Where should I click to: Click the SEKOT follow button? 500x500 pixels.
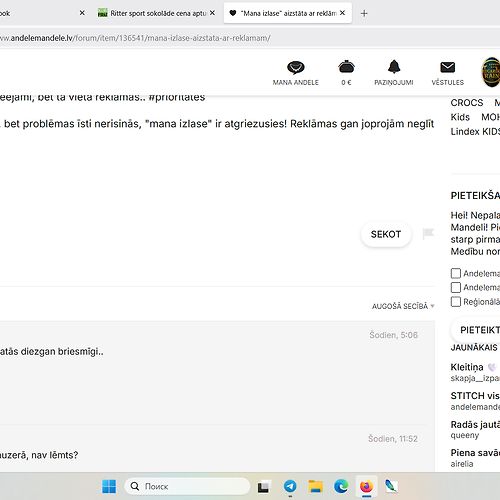(x=386, y=234)
